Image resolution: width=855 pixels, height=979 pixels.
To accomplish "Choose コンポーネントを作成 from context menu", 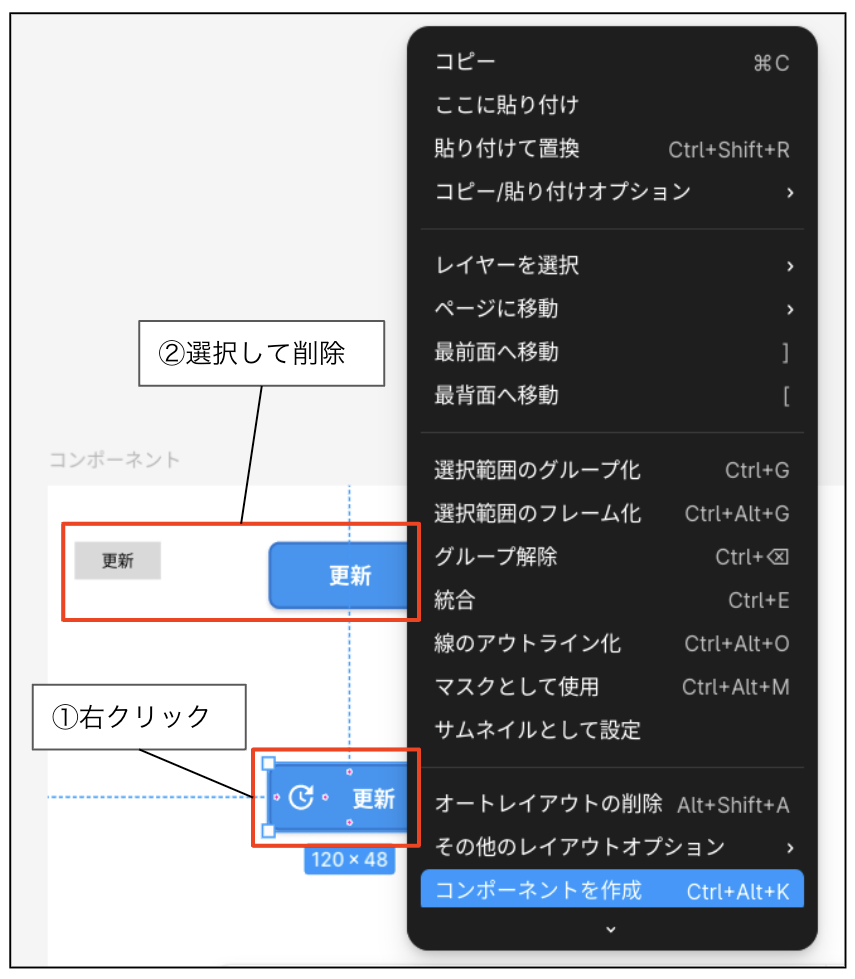I will [612, 889].
